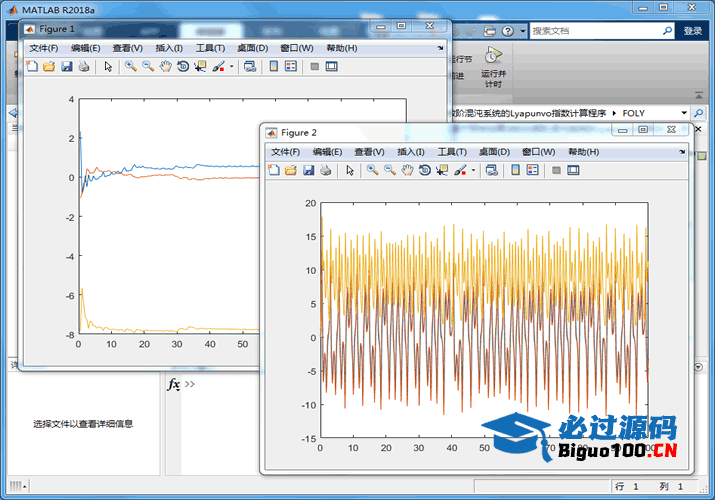Open 查看(V) menu in Figure 1
This screenshot has height=500, width=715.
tap(128, 48)
